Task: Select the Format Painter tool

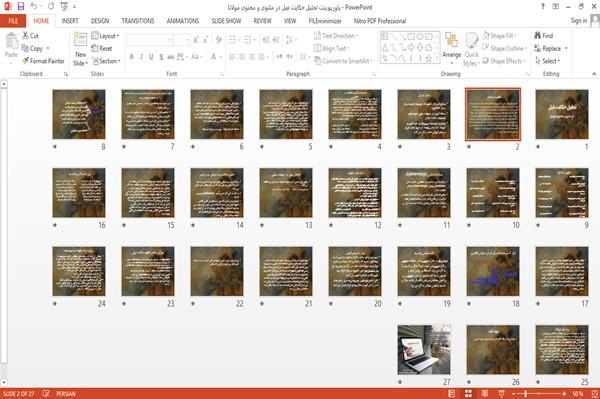Action: 43,61
